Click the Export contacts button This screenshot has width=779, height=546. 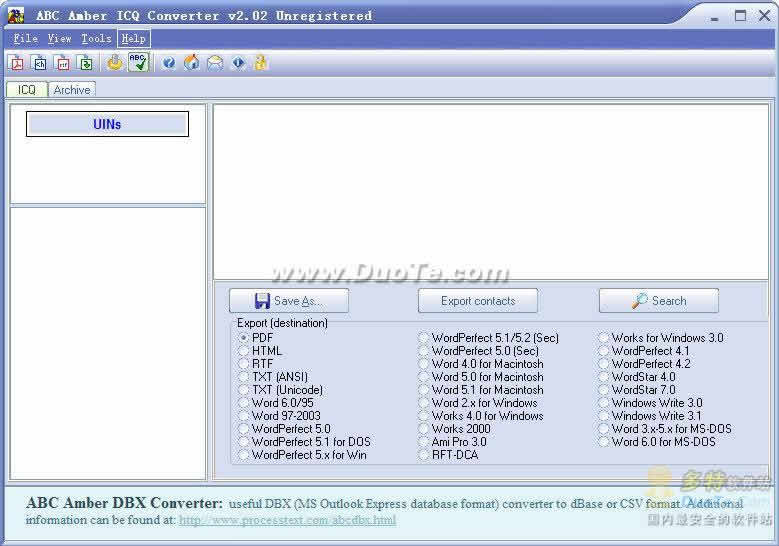(478, 301)
